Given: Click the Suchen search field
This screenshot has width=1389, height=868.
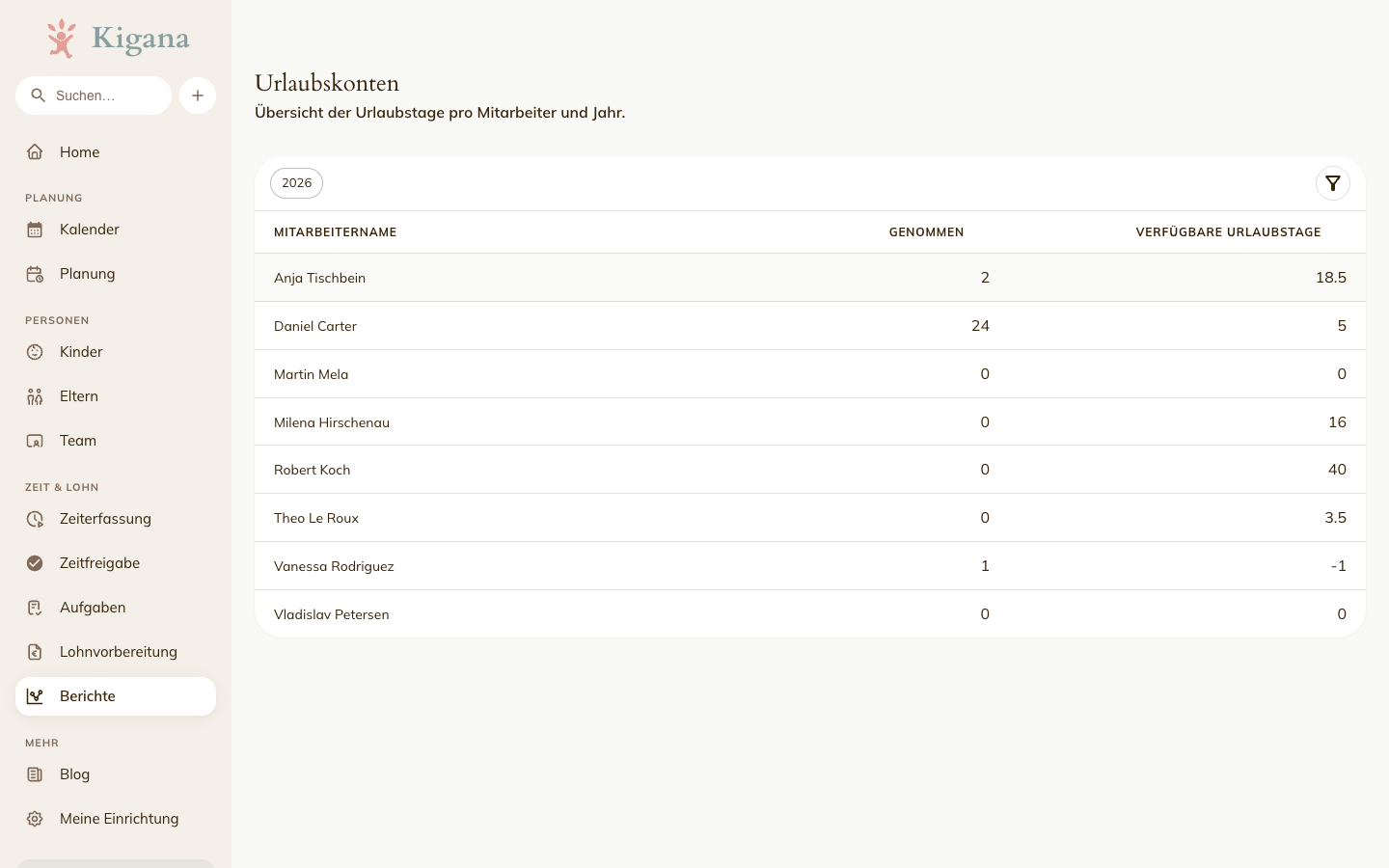Looking at the screenshot, I should (x=94, y=95).
